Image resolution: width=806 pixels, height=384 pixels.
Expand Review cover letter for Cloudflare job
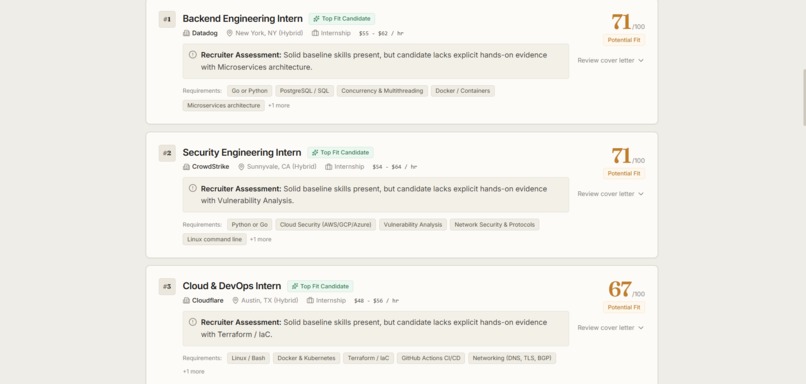610,327
